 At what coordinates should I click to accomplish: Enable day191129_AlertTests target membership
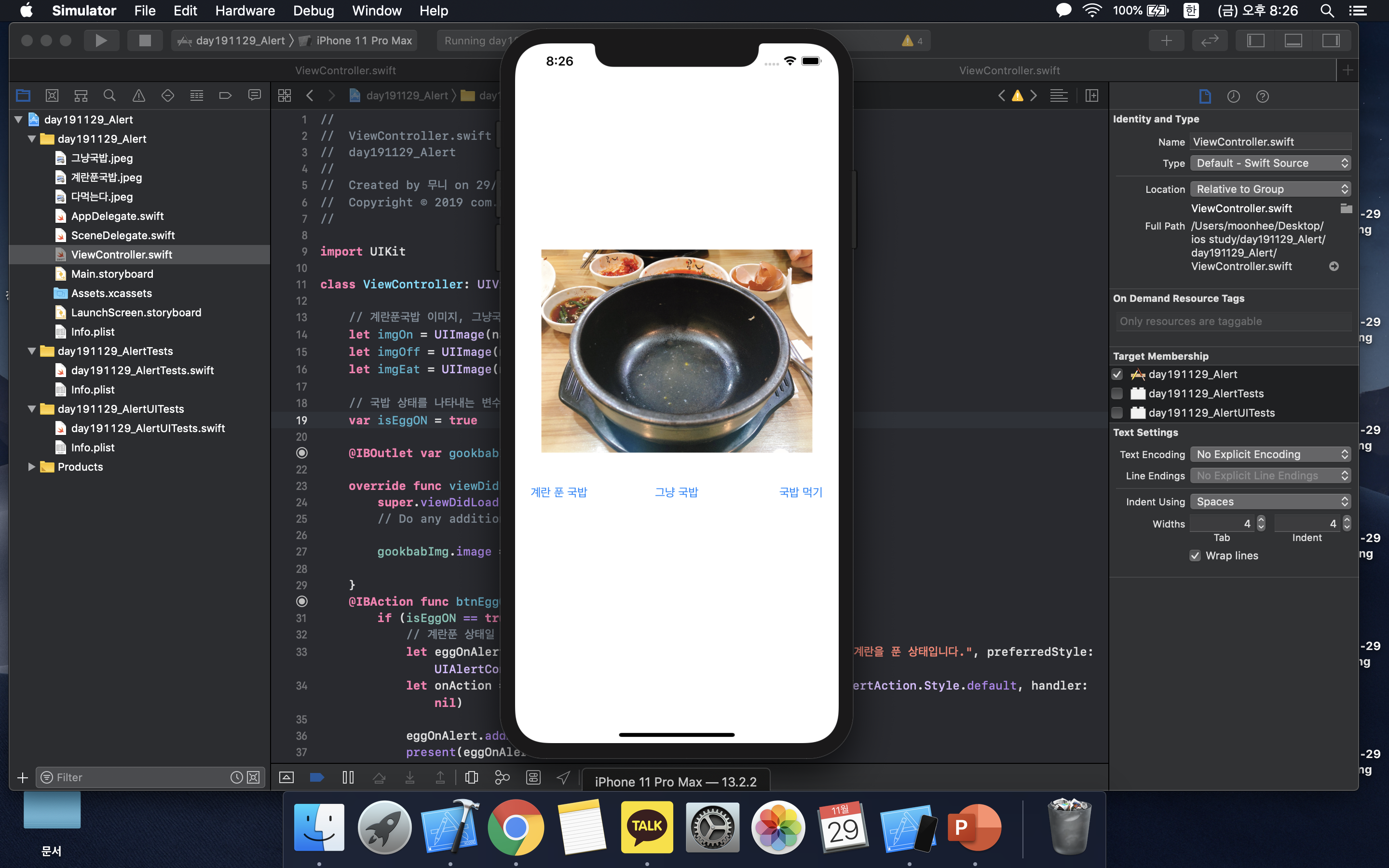pyautogui.click(x=1117, y=394)
